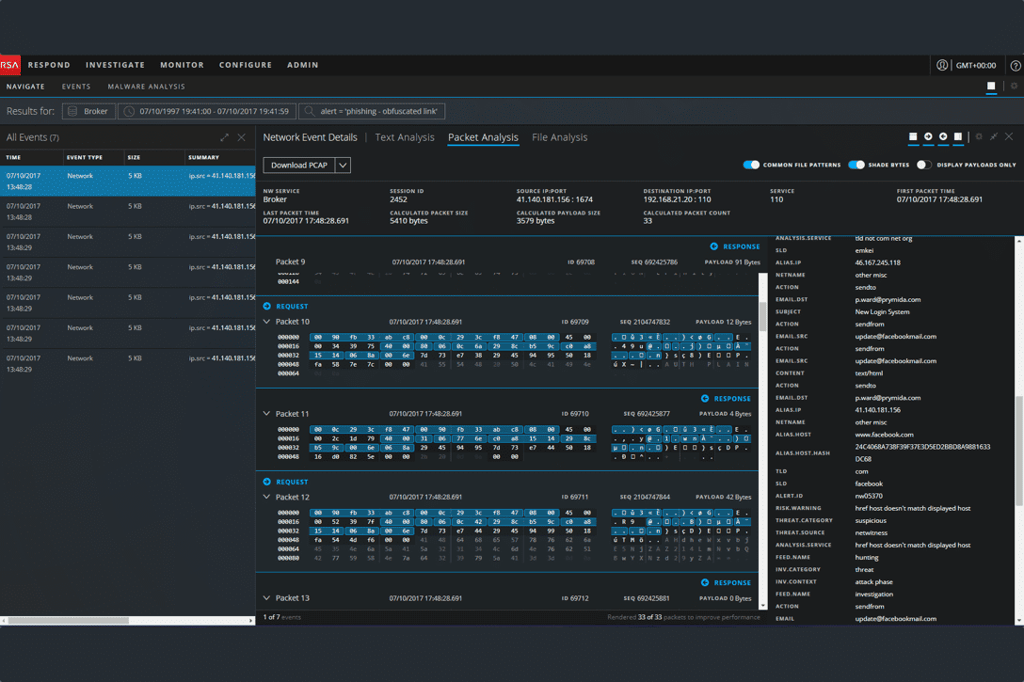The image size is (1024, 682).
Task: Open the user profile icon
Action: (942, 65)
